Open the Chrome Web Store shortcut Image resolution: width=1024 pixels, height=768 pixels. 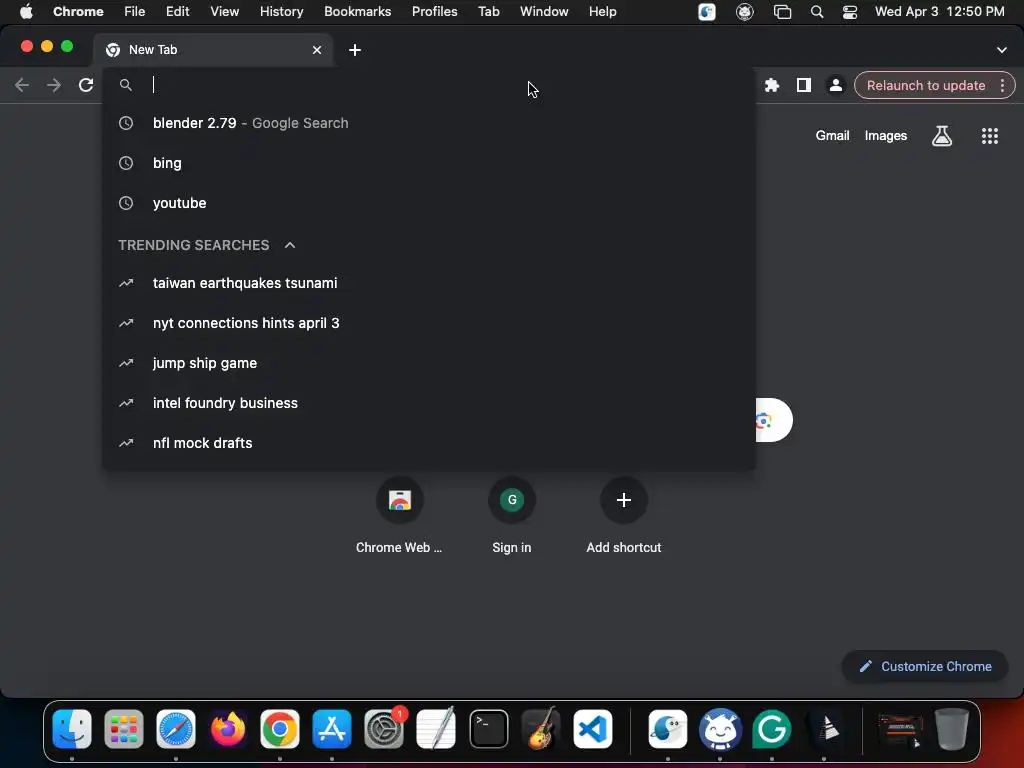[x=400, y=516]
